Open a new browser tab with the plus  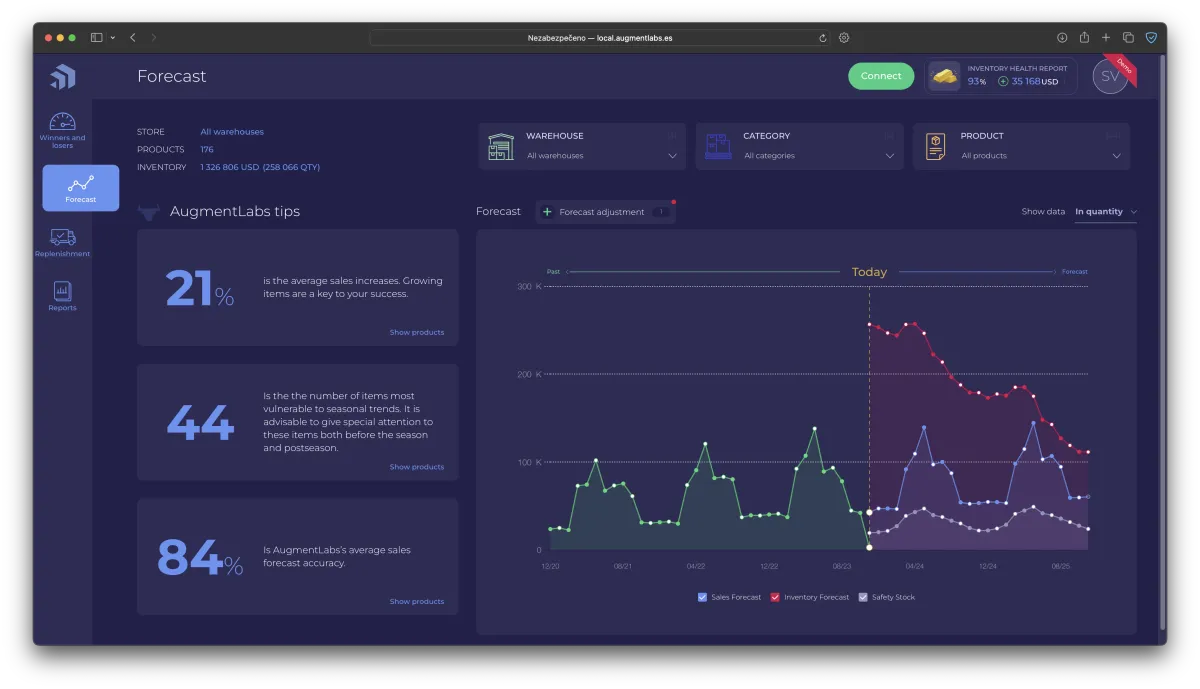tap(1106, 38)
